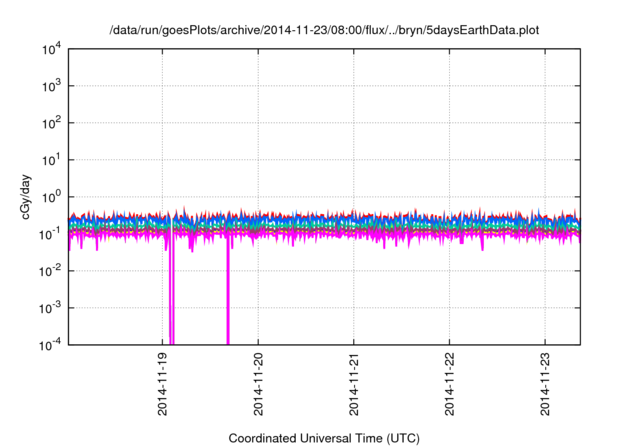Screen dimensions: 640x448
Task: Select the 2014-11-21 date tick label
Action: pos(354,384)
